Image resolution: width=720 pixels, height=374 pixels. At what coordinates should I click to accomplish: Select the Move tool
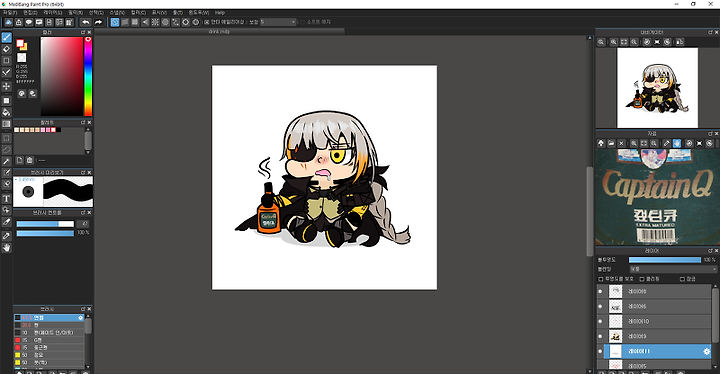[x=6, y=86]
